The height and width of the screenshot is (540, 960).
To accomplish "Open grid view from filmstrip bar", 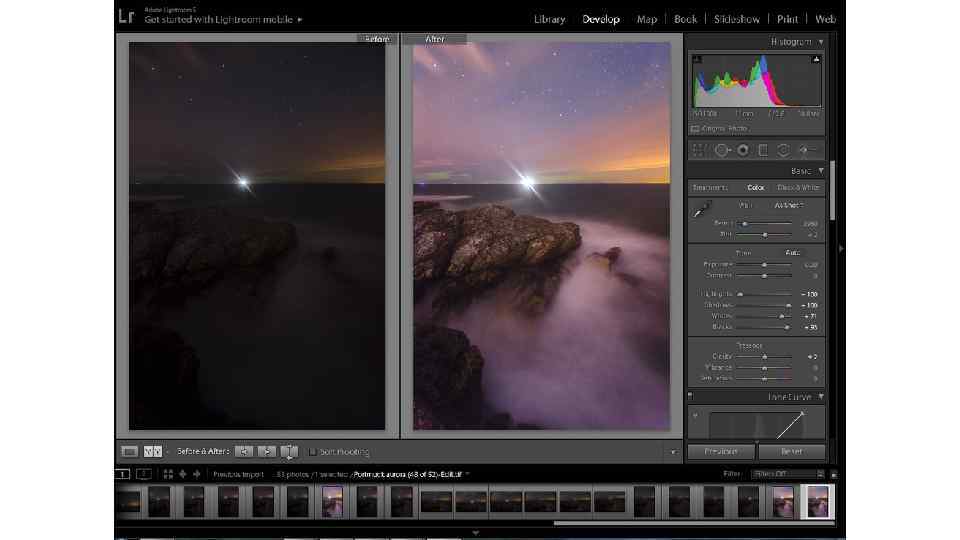I will tap(168, 474).
